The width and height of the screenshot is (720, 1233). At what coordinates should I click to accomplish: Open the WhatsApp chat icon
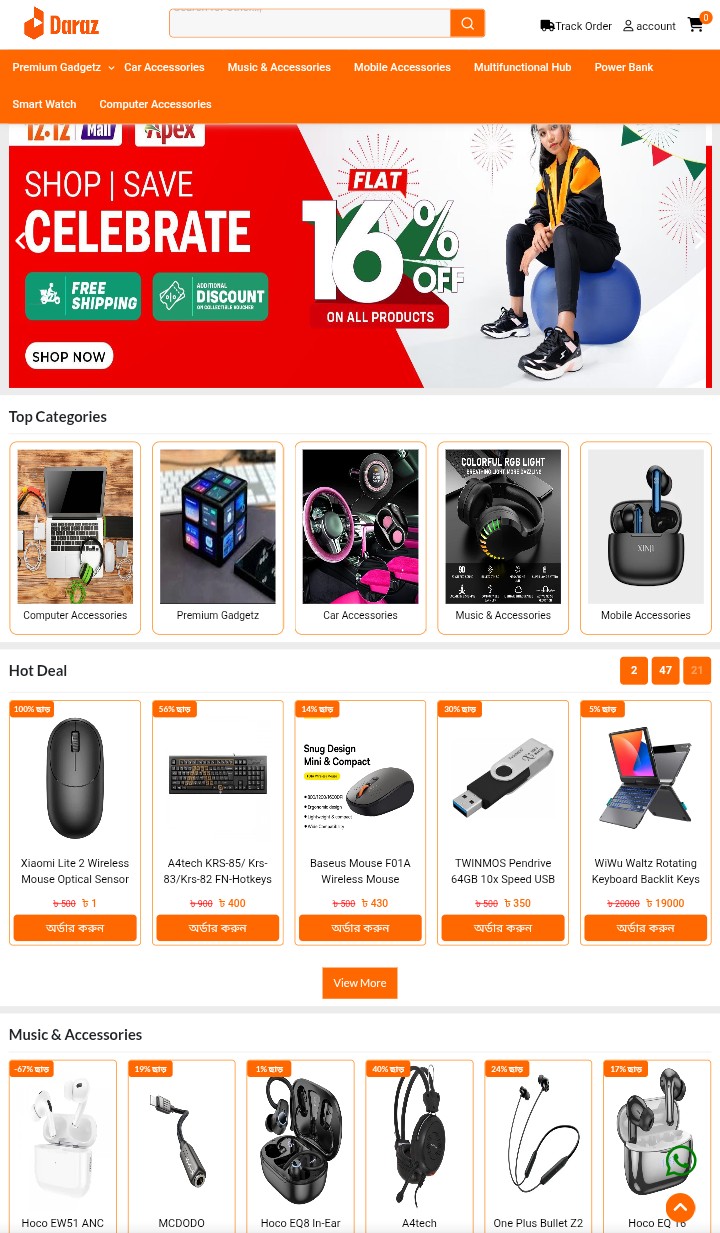pyautogui.click(x=681, y=1160)
